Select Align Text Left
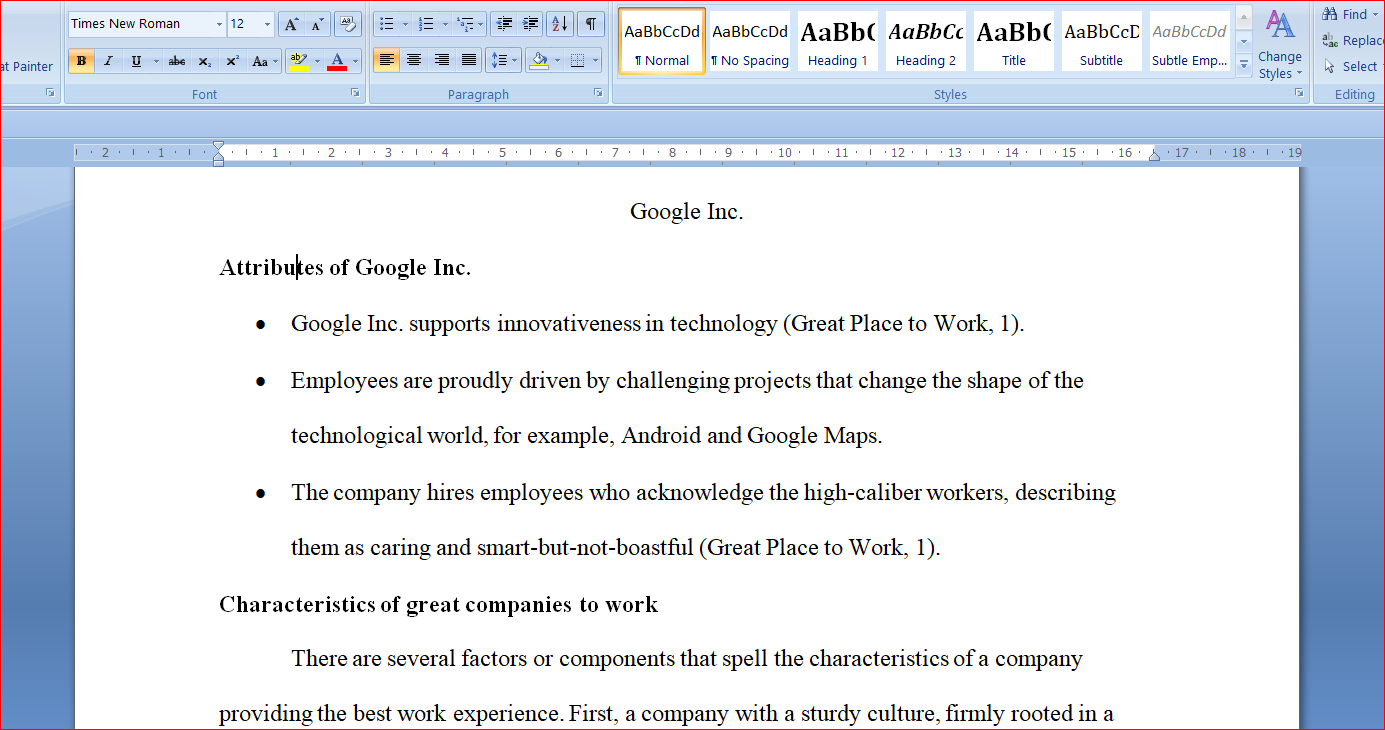The image size is (1385, 730). (387, 61)
